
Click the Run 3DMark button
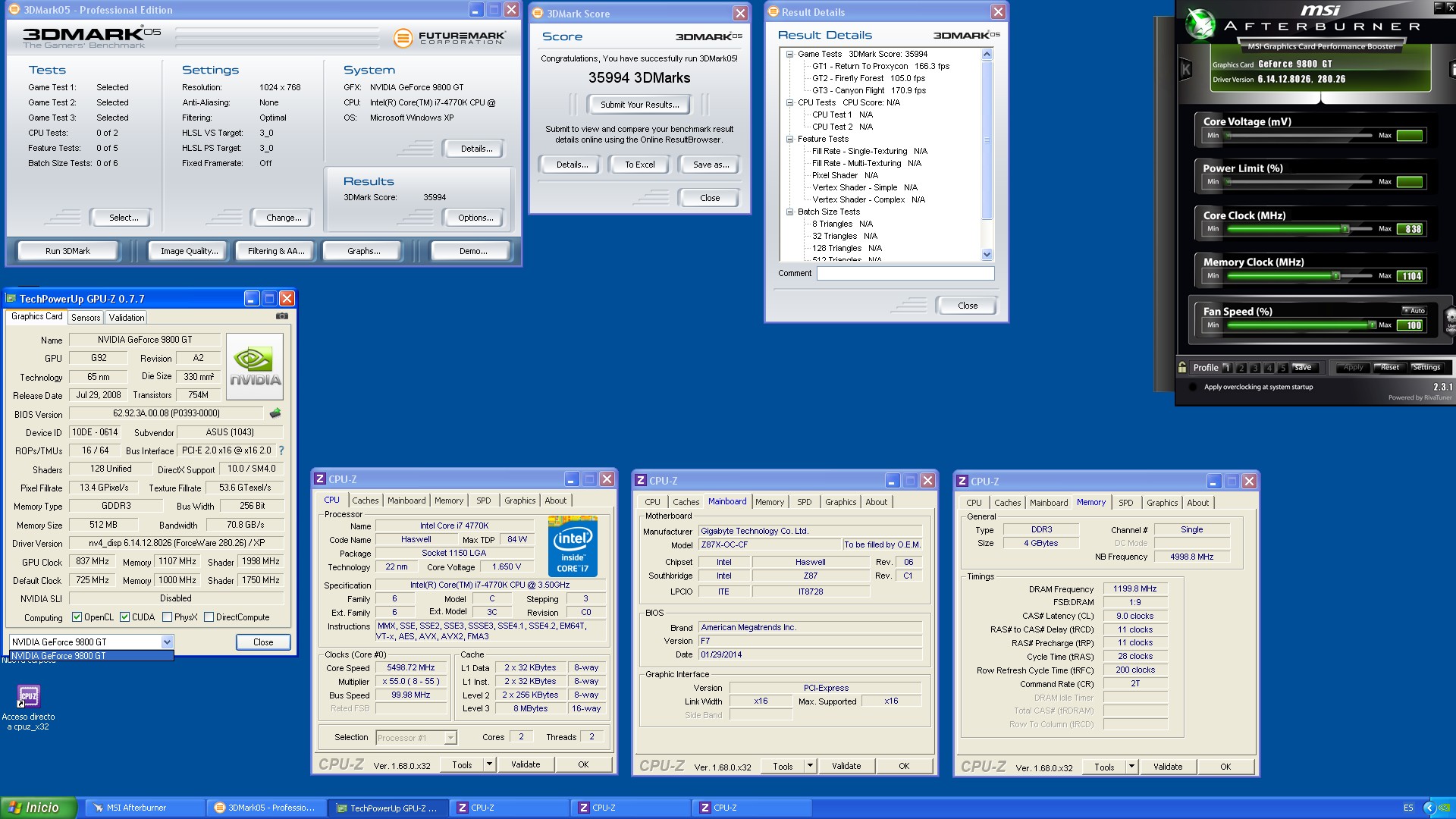[67, 251]
